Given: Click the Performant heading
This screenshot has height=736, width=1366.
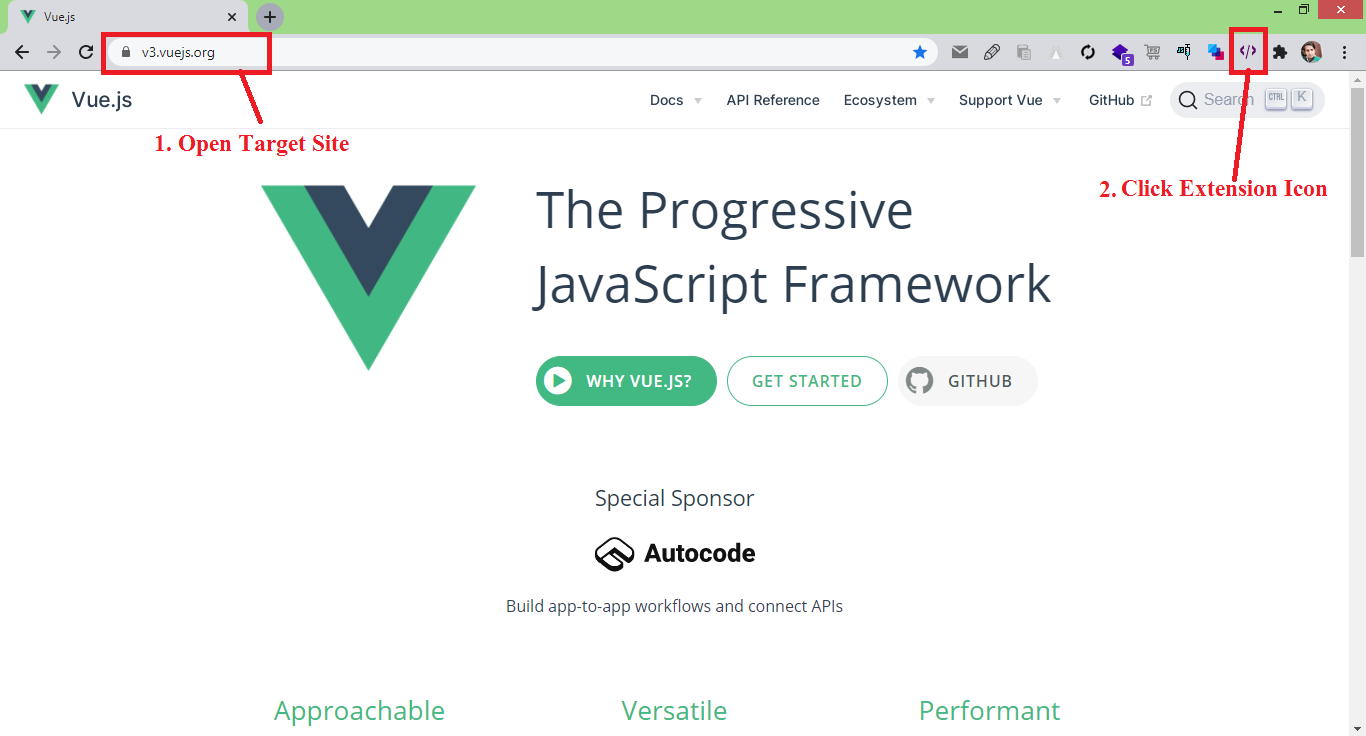Looking at the screenshot, I should [989, 711].
